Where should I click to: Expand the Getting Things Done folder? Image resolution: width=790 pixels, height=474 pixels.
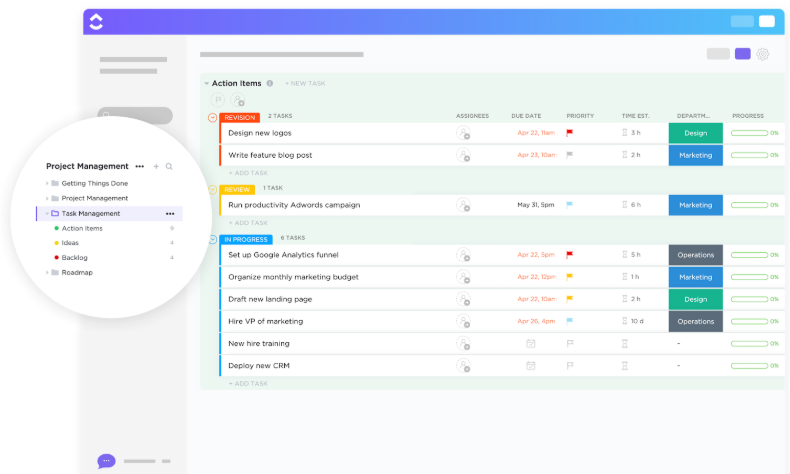(x=47, y=184)
